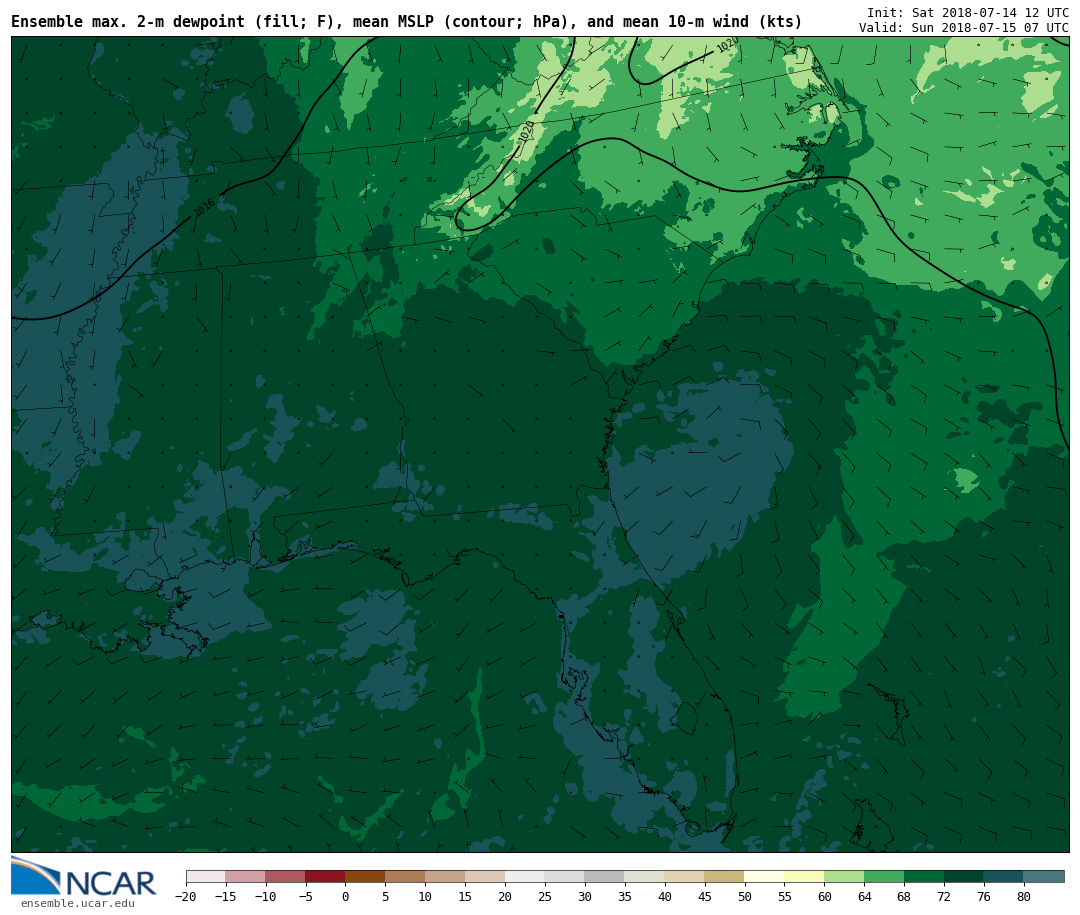Select the khaki swatch between 45 and 50

[724, 876]
